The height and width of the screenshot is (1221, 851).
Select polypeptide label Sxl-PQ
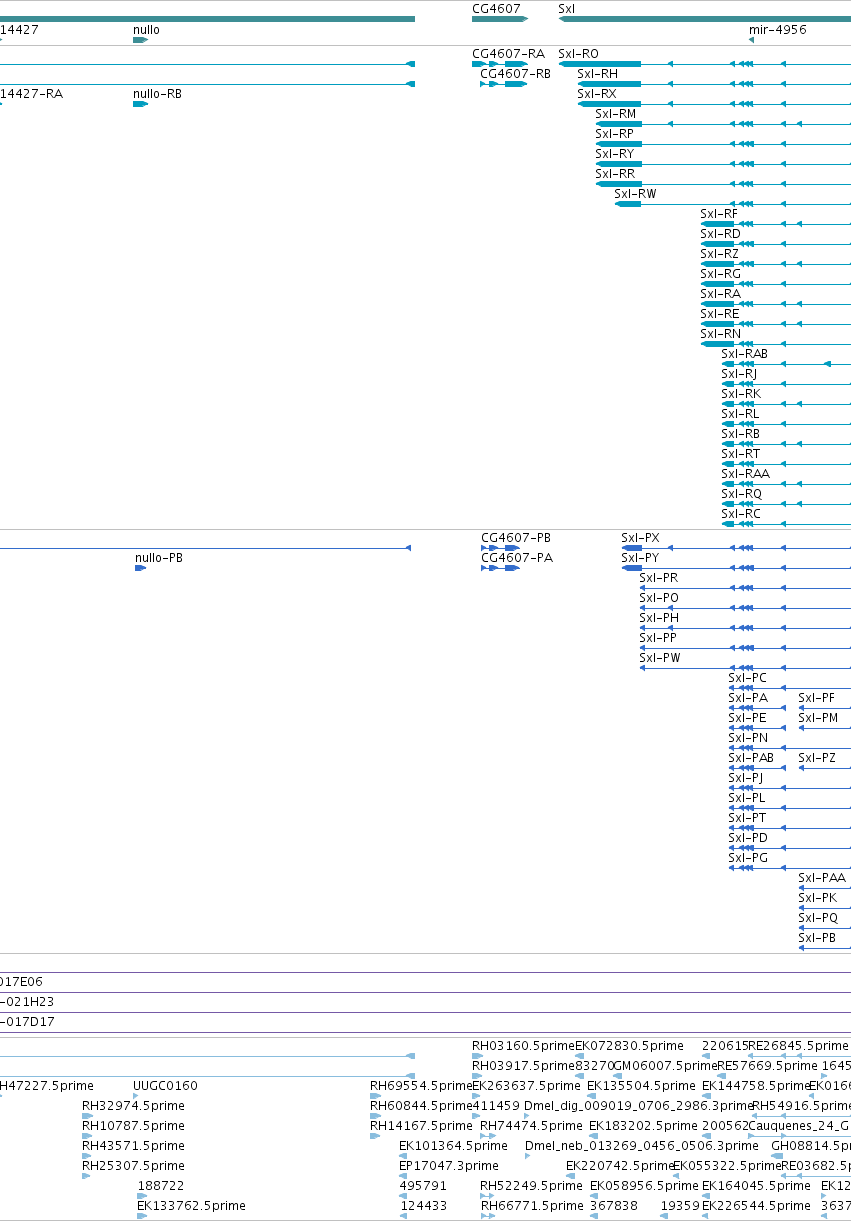pos(818,918)
